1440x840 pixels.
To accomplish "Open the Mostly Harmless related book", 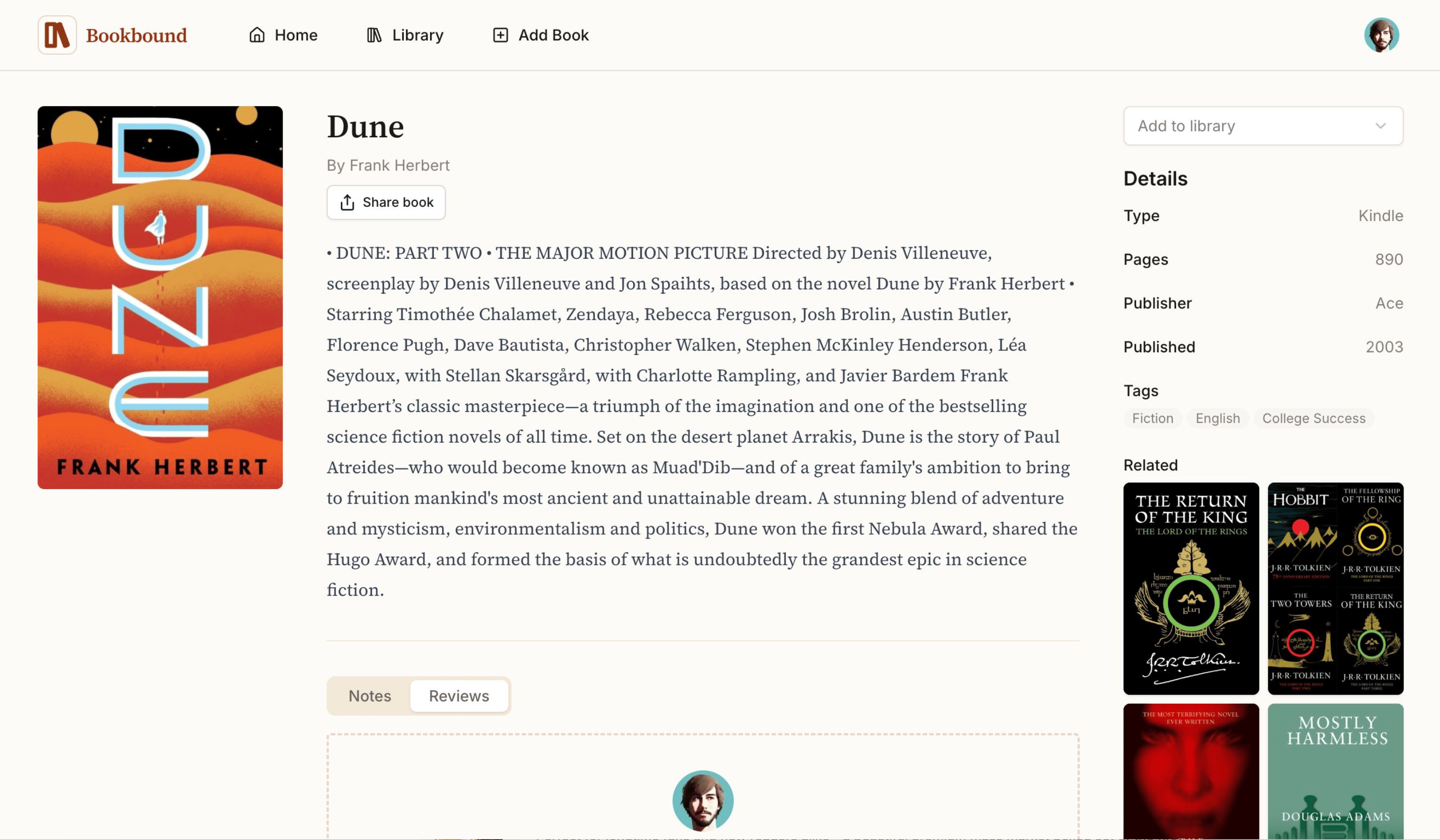I will [x=1335, y=771].
